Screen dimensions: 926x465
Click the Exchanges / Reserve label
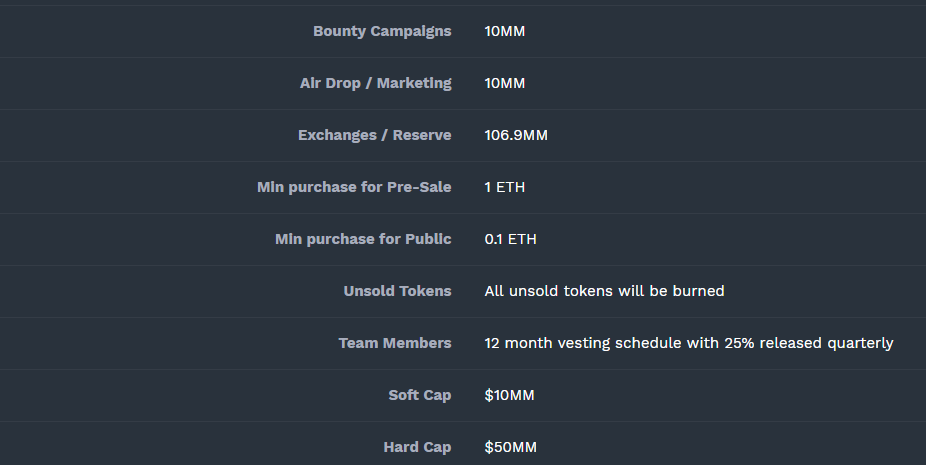point(374,135)
